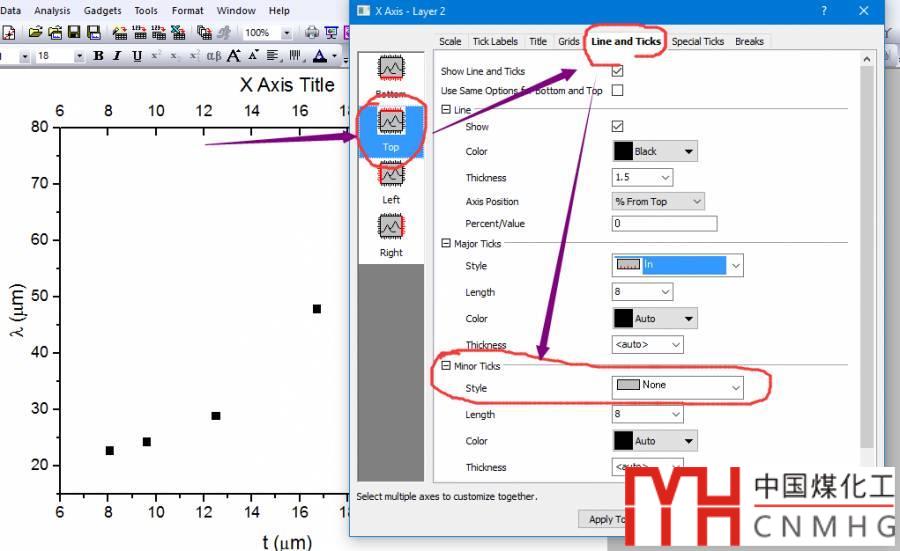Open the Window menu
This screenshot has height=551, width=900.
(236, 10)
